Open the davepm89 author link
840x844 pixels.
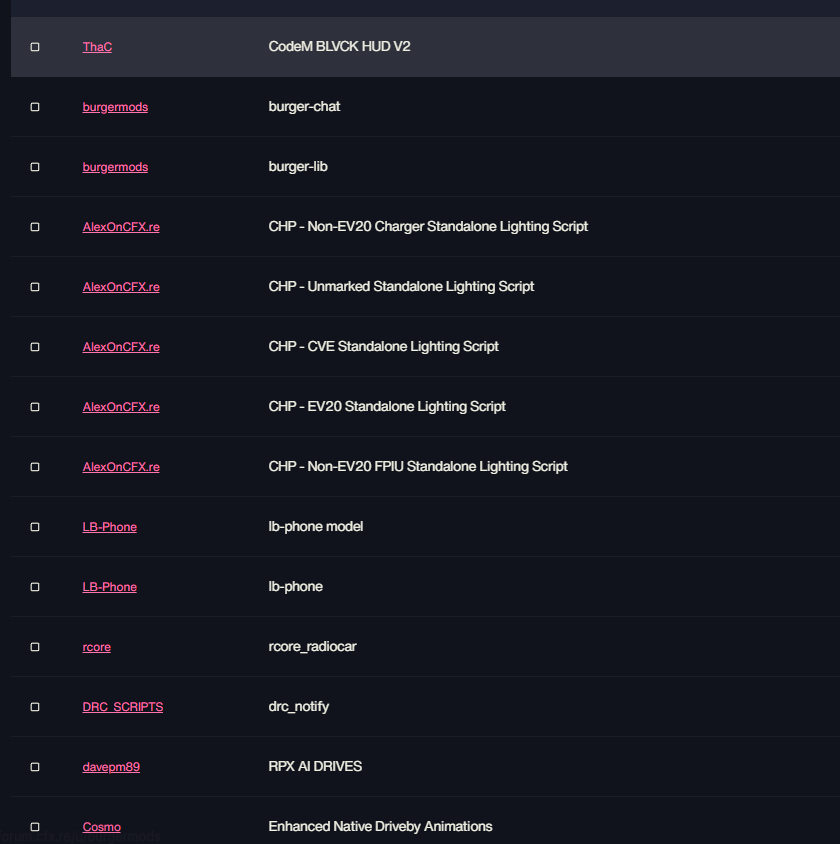[111, 767]
